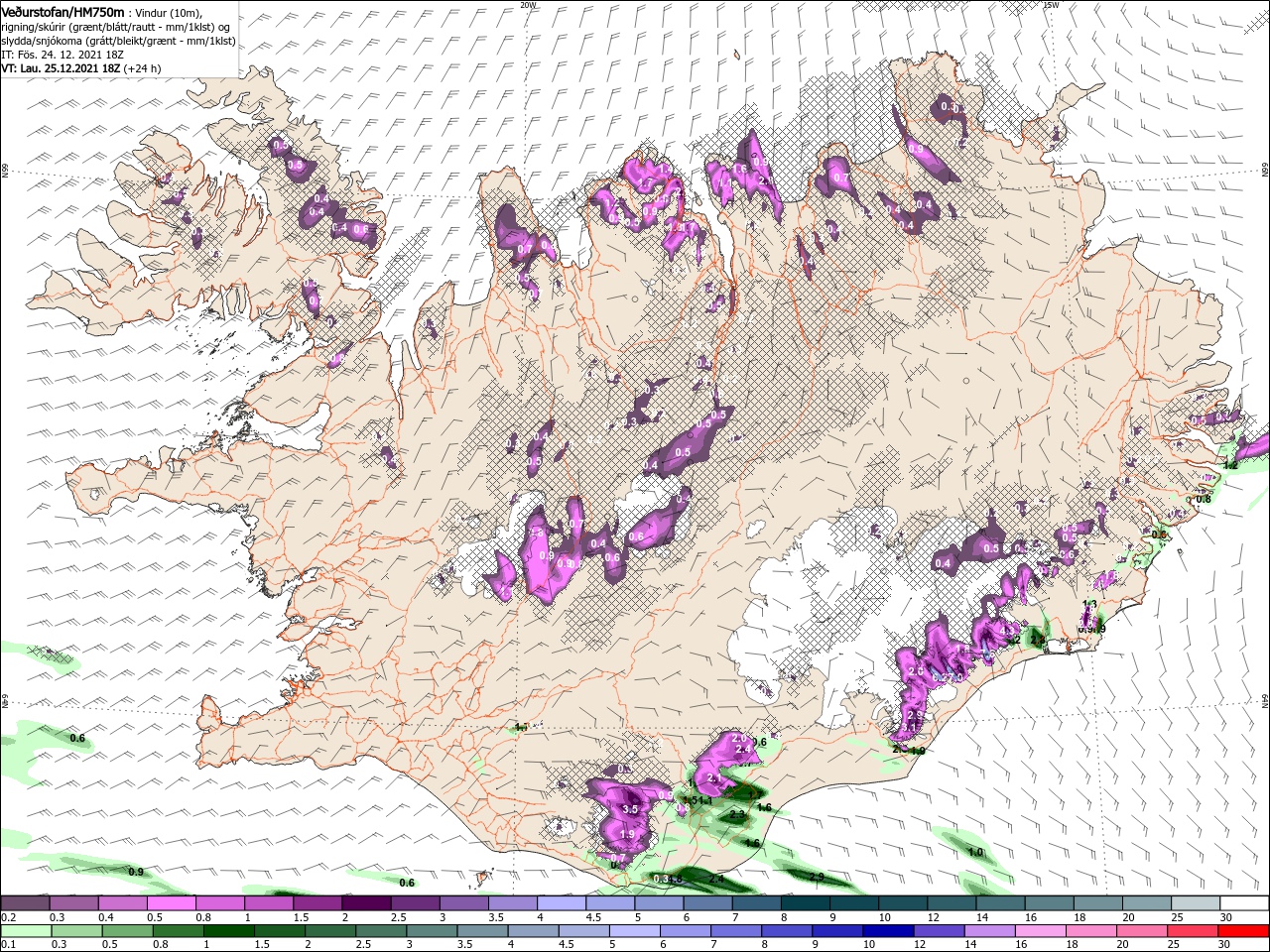
Task: Click the '2.9' snowfall value in the southeast
Action: tap(917, 715)
